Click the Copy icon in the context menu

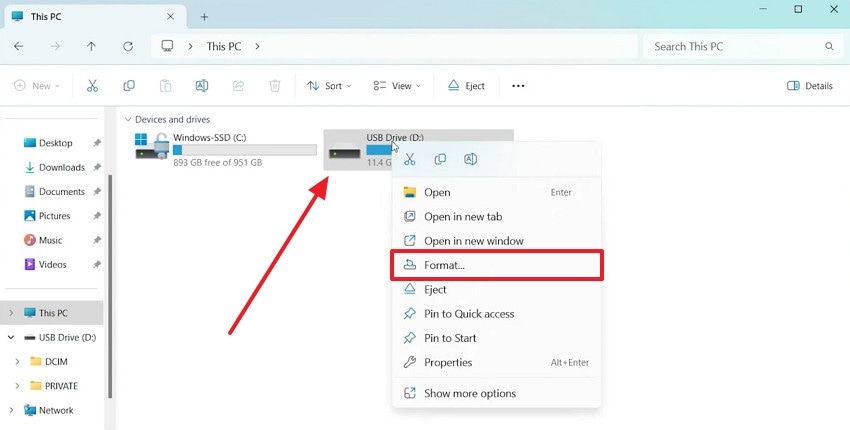[440, 159]
